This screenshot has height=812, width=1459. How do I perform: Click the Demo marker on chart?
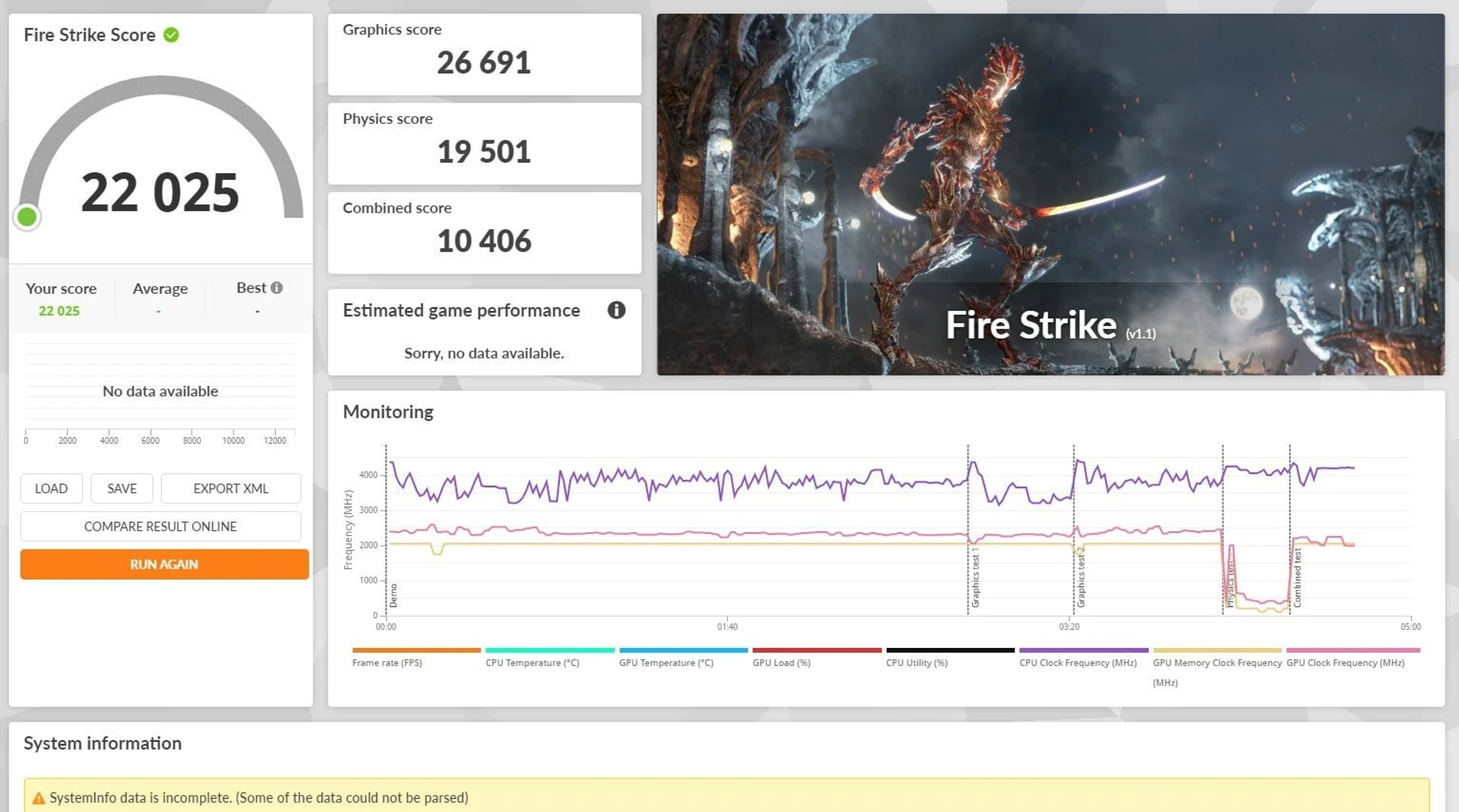point(393,595)
